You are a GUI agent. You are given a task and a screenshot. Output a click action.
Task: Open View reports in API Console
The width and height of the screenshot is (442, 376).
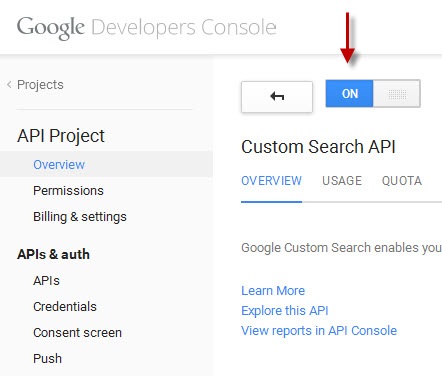[319, 331]
